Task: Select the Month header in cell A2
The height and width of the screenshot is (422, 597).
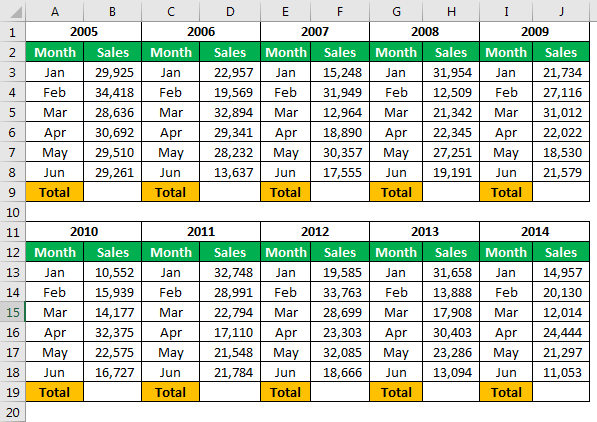Action: pyautogui.click(x=54, y=52)
